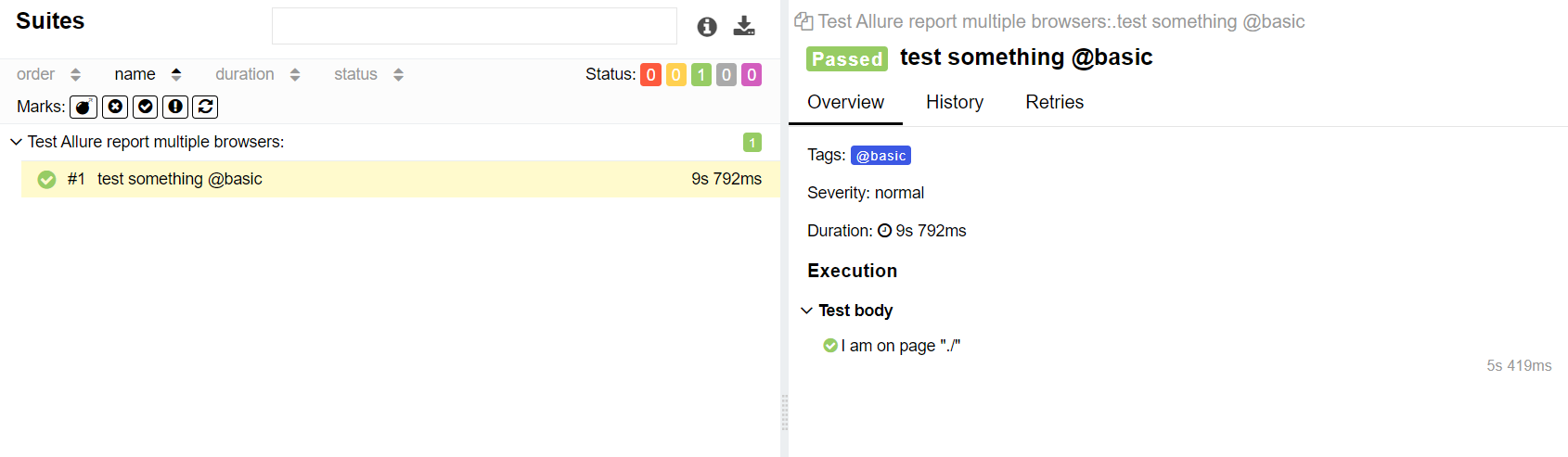The image size is (1568, 457).
Task: Toggle failed status filter (red 0)
Action: click(651, 74)
